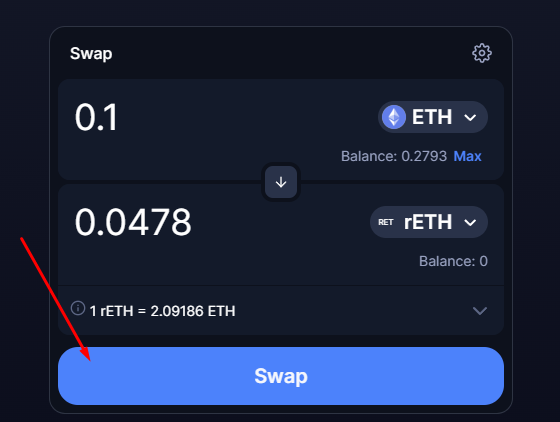Click the 1 rETH = 2.09186 ETH rate
This screenshot has height=422, width=560.
[x=162, y=311]
